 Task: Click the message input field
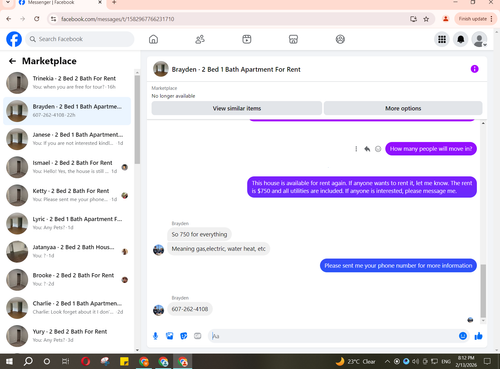pos(333,336)
